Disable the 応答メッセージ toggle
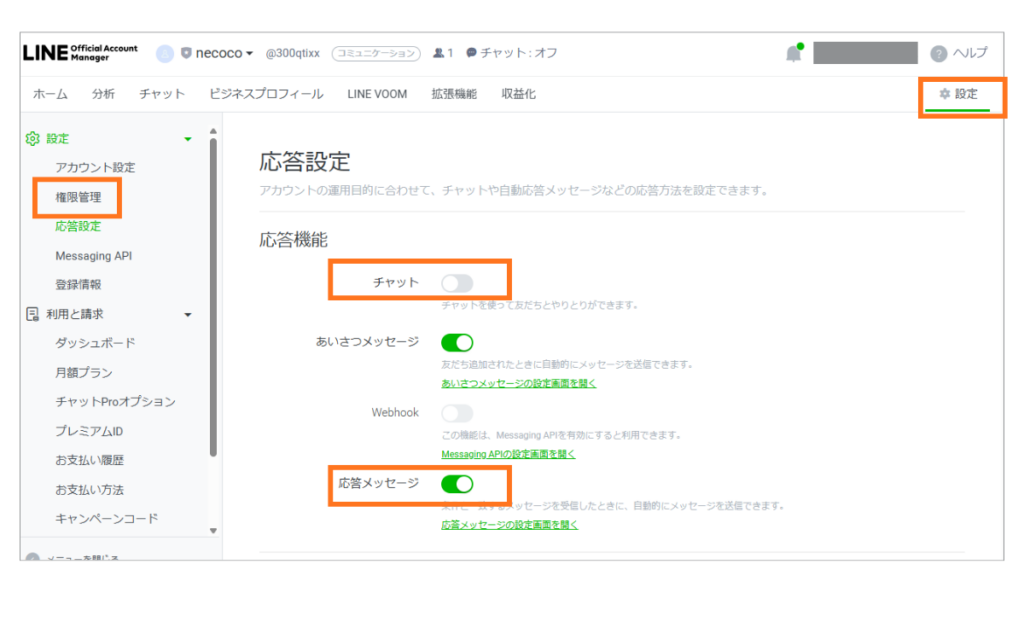Image resolution: width=1024 pixels, height=640 pixels. click(x=457, y=484)
